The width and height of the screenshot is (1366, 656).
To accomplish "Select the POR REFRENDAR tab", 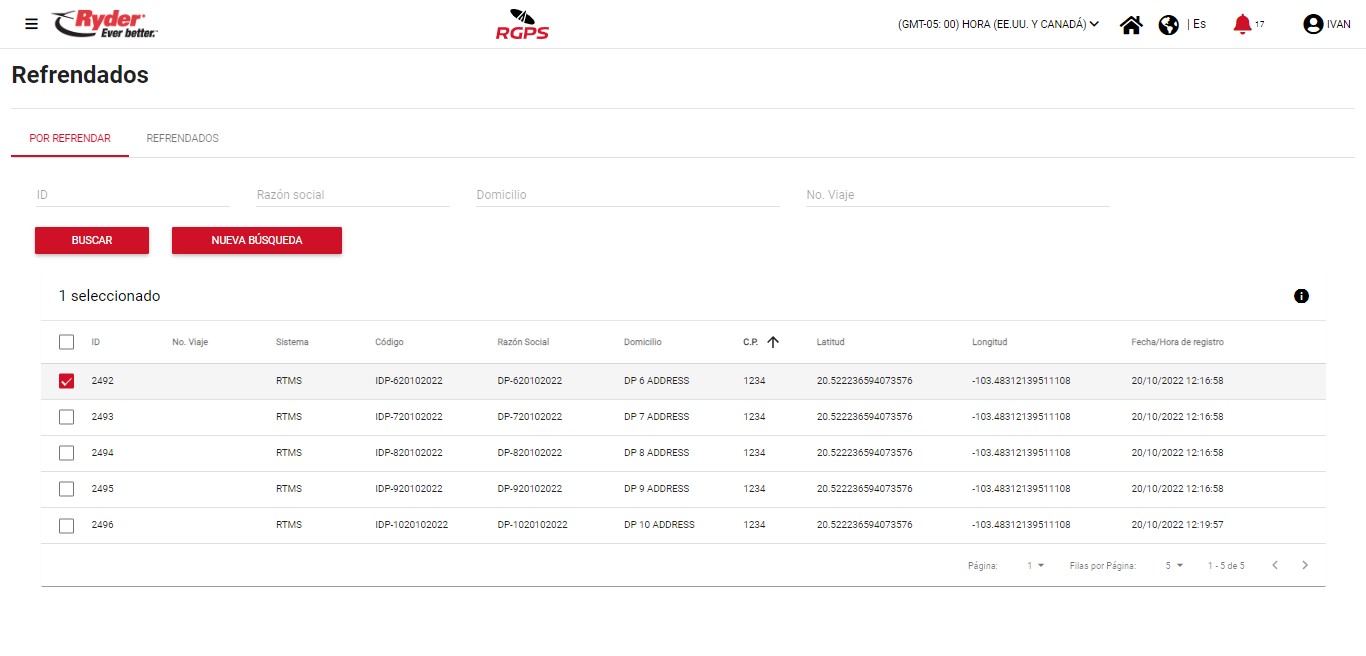I will pyautogui.click(x=70, y=138).
